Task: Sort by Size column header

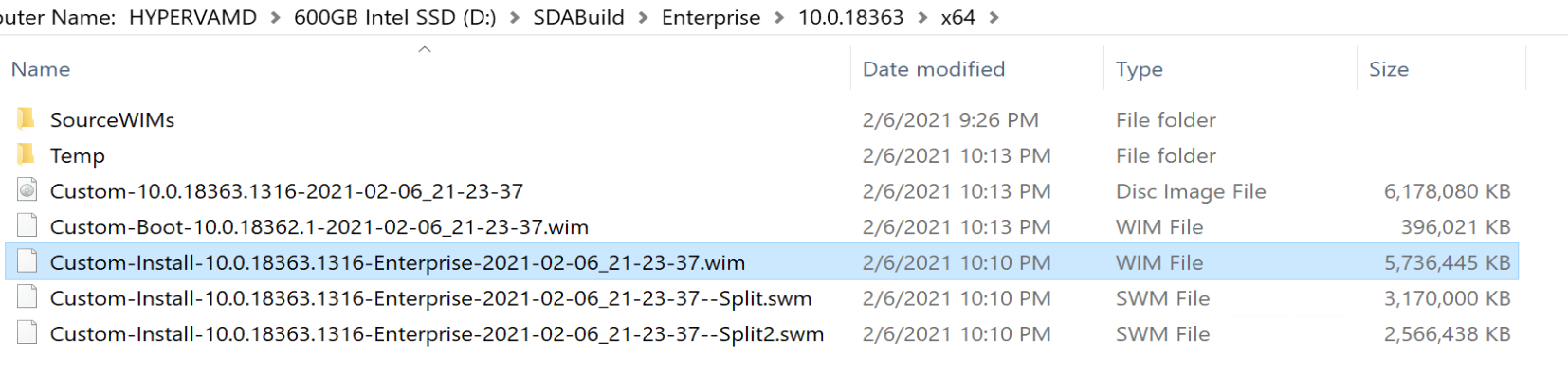Action: pyautogui.click(x=1389, y=69)
